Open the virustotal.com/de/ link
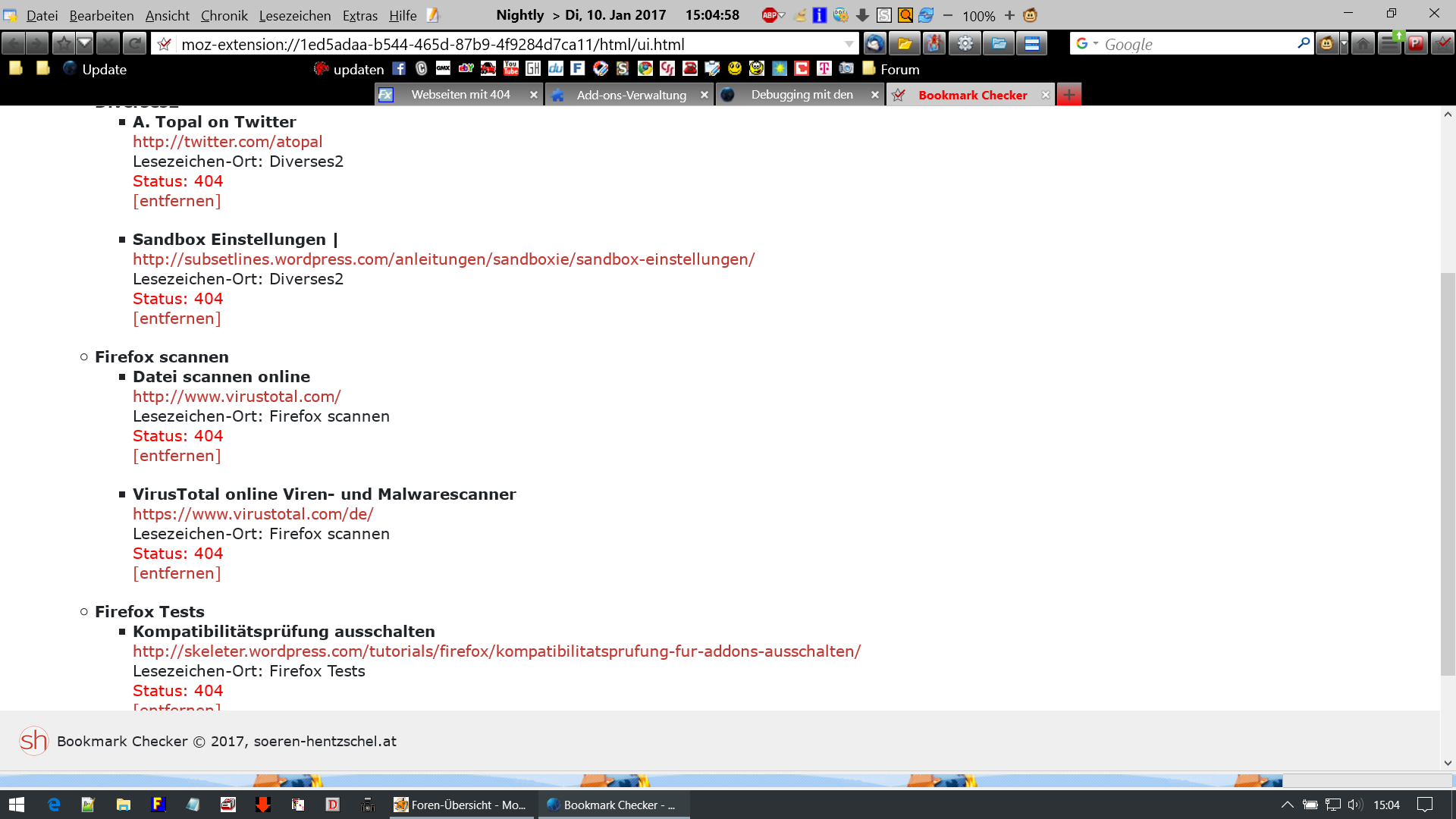1456x819 pixels. [x=253, y=514]
